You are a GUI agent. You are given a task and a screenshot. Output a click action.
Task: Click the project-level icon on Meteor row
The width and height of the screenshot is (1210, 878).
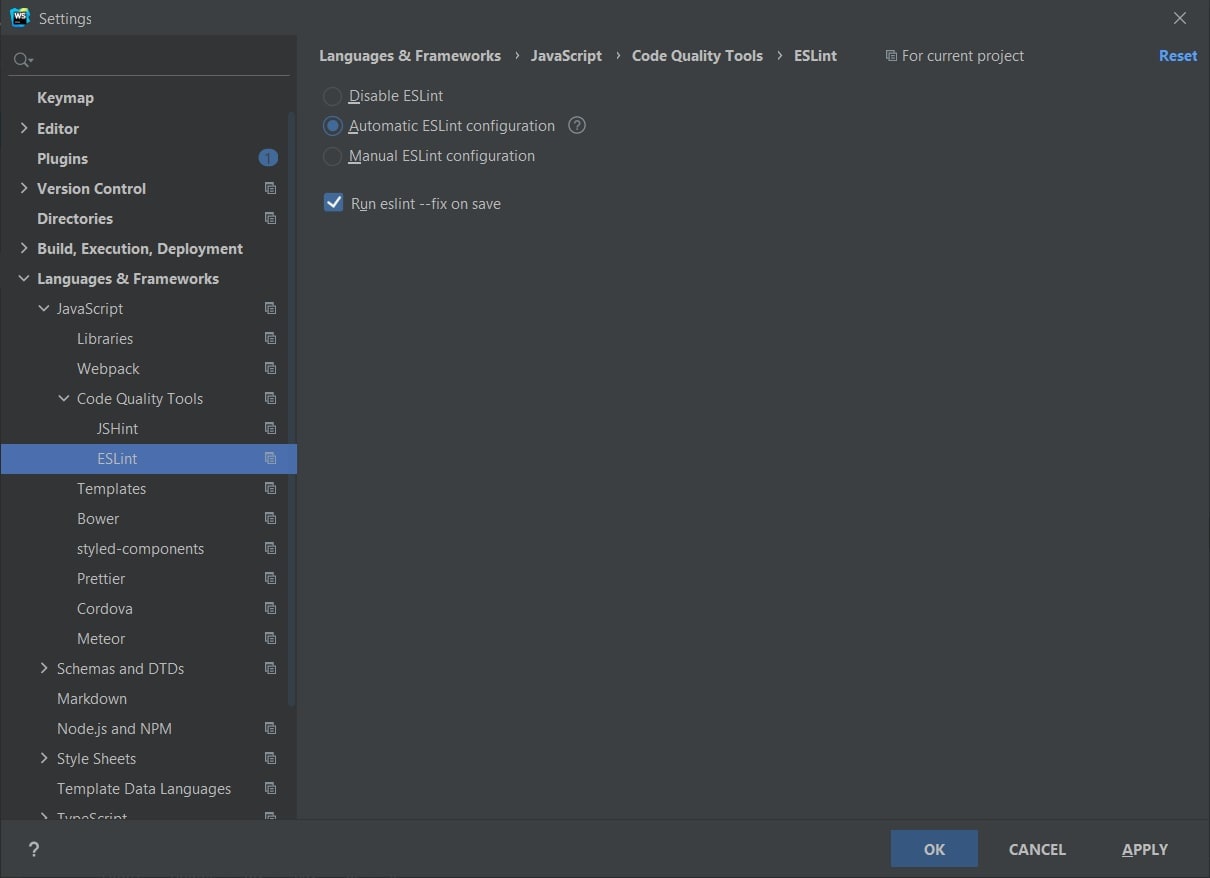click(270, 638)
